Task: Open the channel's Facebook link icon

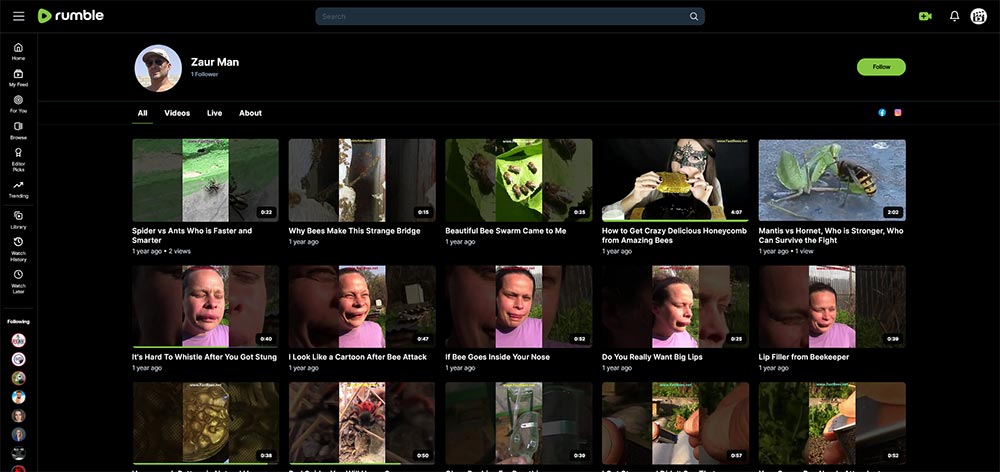Action: pyautogui.click(x=882, y=113)
